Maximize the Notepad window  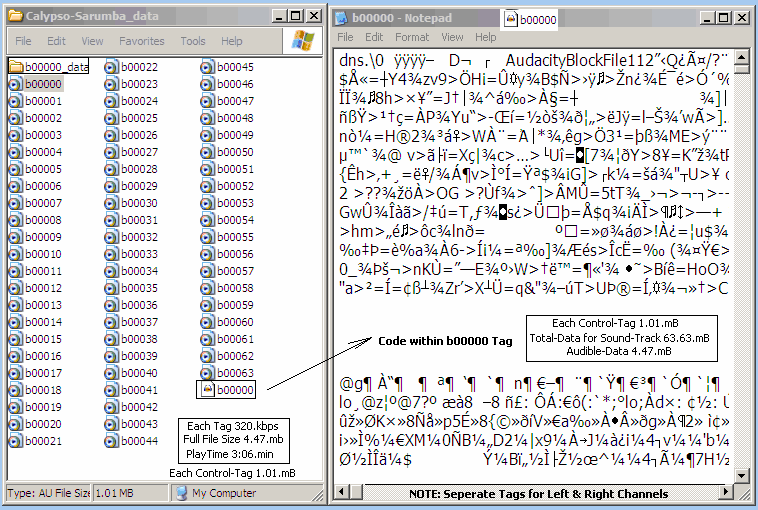[x=724, y=18]
